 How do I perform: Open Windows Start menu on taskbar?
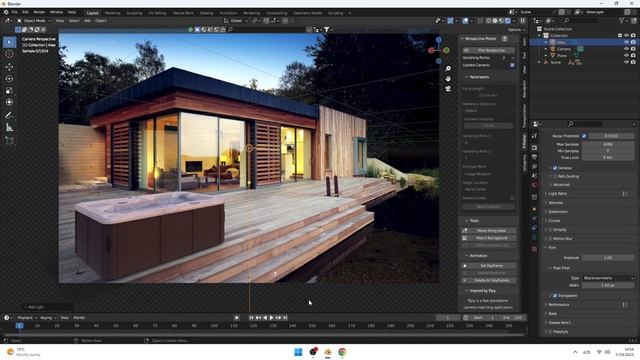tap(298, 352)
